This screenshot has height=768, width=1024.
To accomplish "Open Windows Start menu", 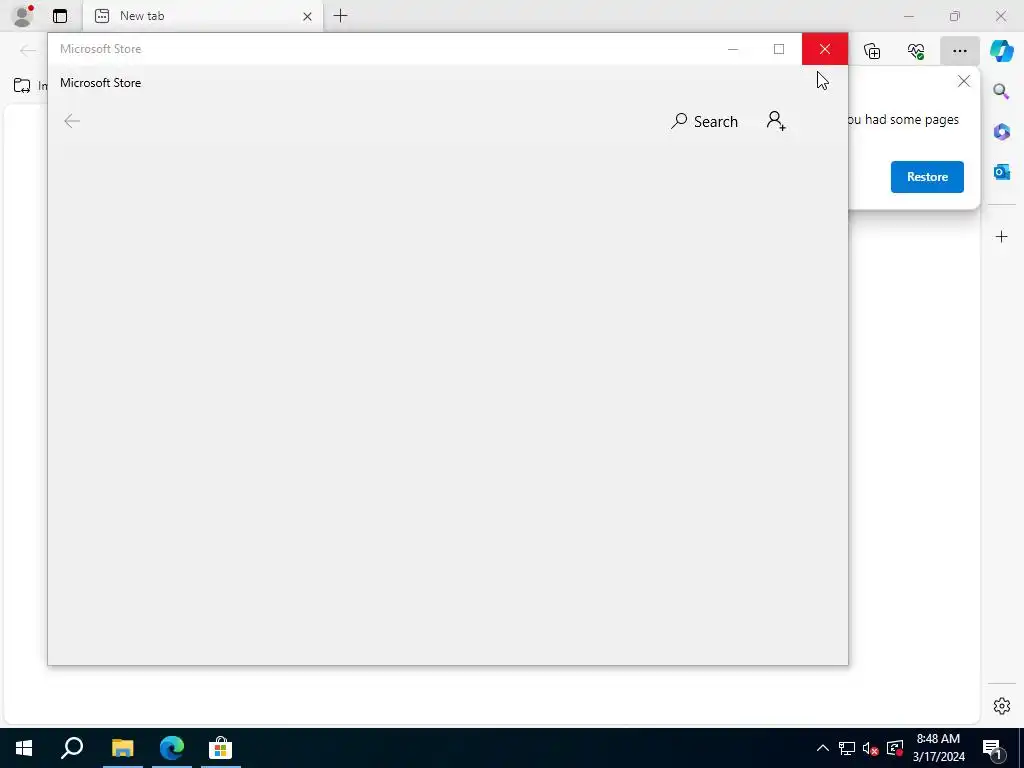I will click(24, 748).
